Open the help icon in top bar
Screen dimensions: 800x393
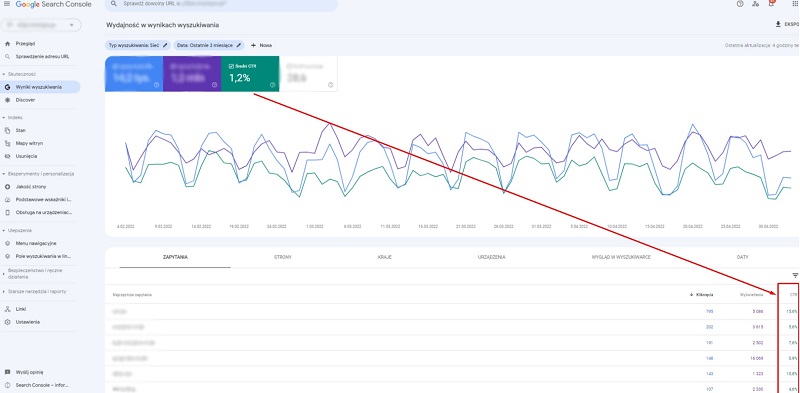tap(740, 4)
